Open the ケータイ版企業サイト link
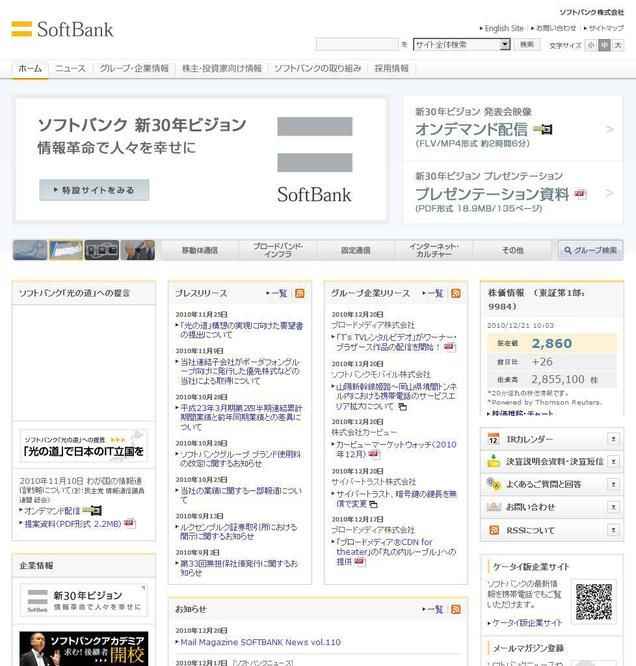Screen dimensions: 636x666 click(x=527, y=623)
